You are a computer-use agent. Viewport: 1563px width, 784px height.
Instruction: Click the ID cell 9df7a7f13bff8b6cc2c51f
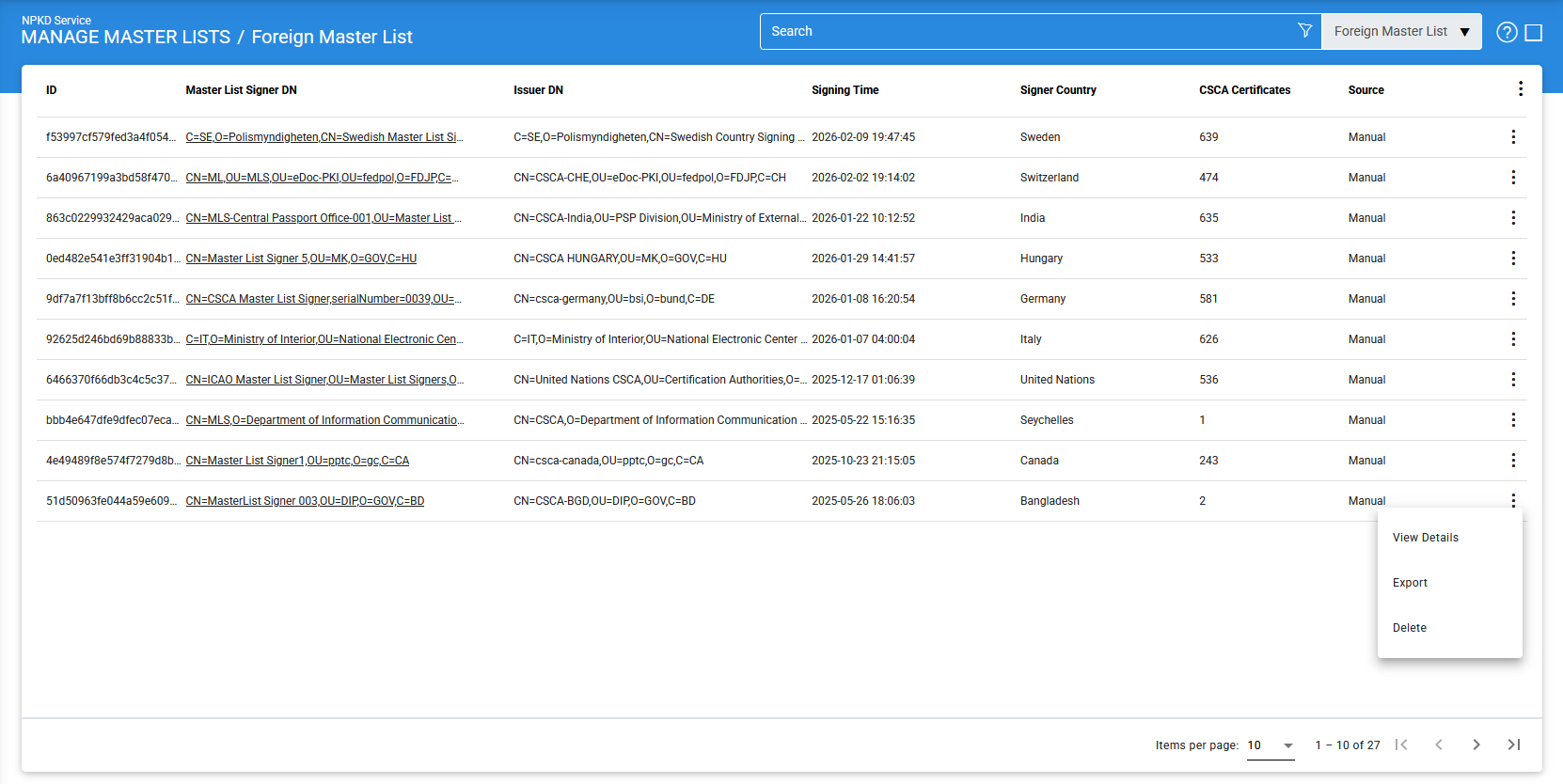click(112, 299)
